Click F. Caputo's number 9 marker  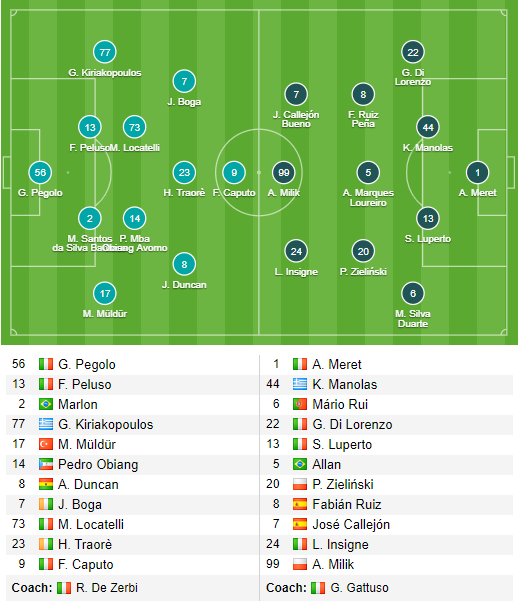click(x=234, y=172)
